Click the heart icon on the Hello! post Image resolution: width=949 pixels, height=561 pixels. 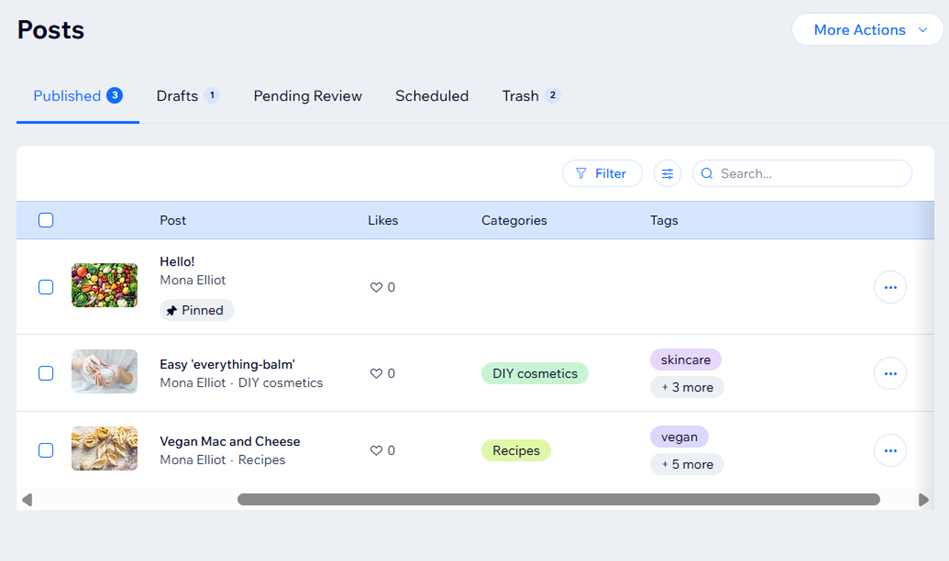click(x=377, y=287)
